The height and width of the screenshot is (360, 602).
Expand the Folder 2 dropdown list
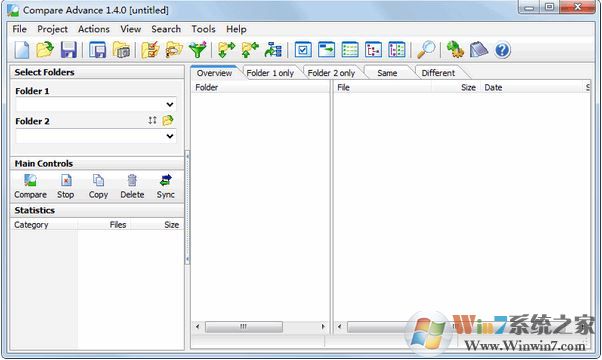170,136
